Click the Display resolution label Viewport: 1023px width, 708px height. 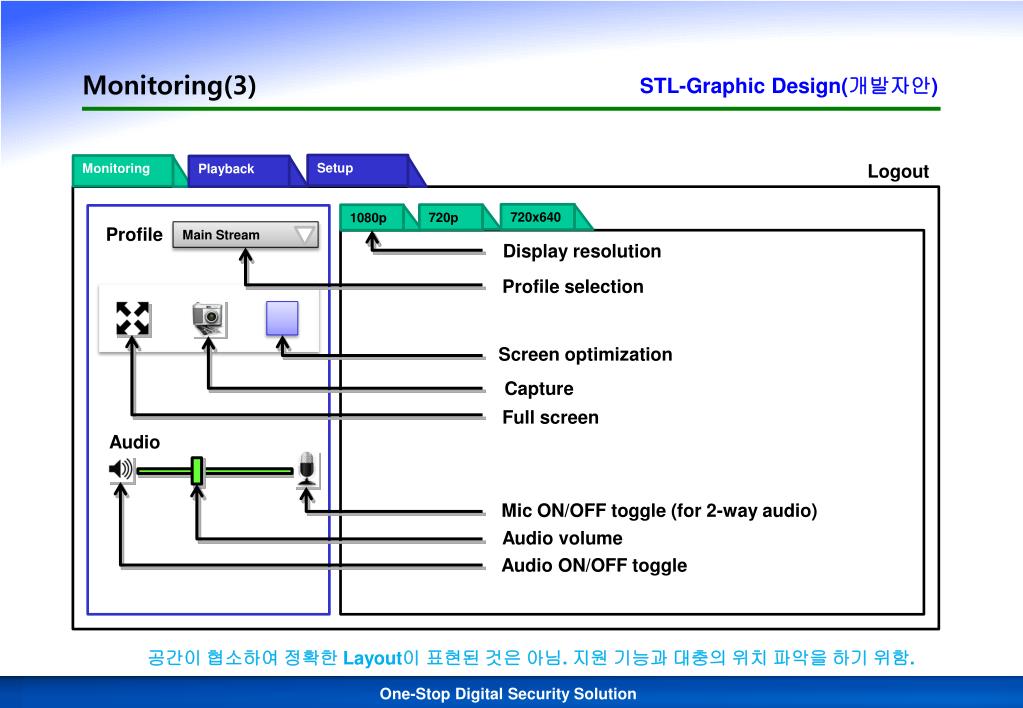(582, 251)
